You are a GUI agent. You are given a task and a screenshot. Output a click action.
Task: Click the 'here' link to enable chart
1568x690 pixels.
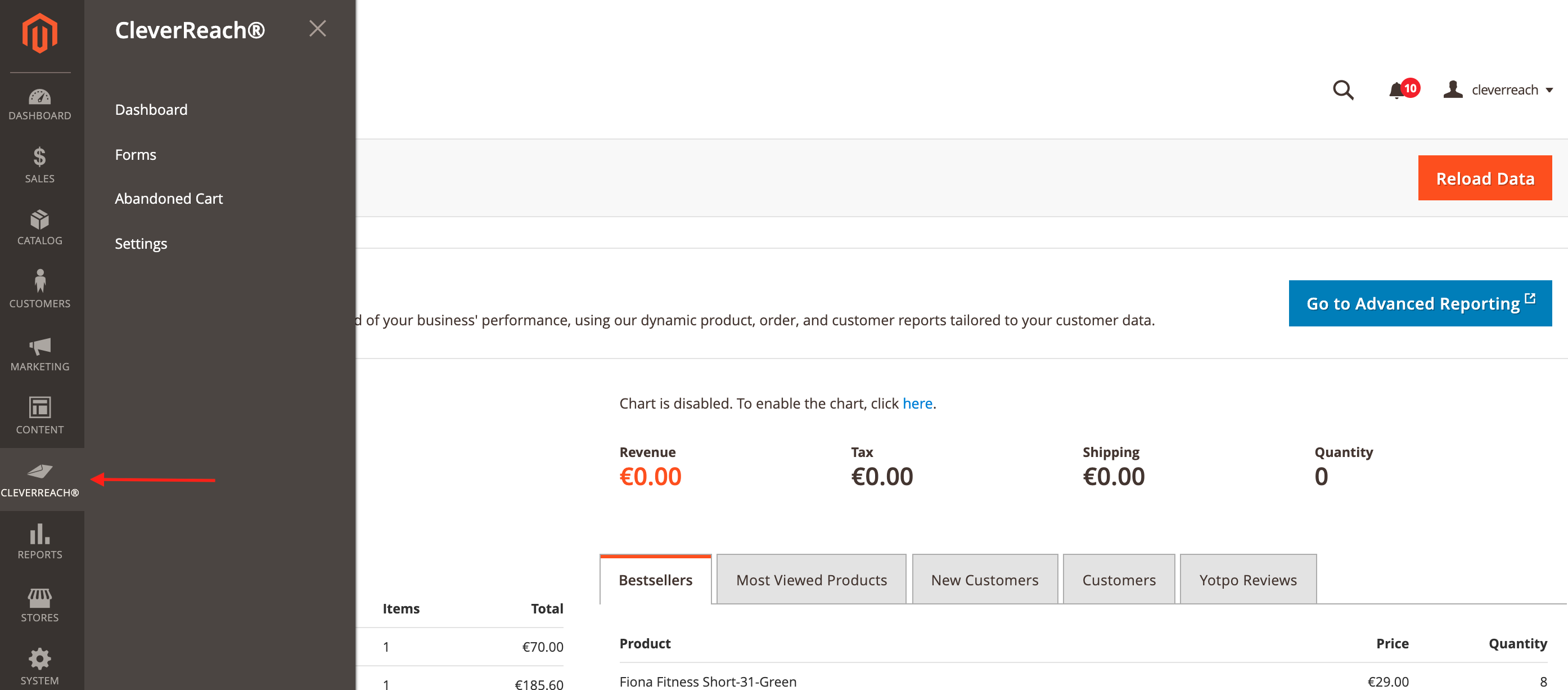tap(917, 403)
